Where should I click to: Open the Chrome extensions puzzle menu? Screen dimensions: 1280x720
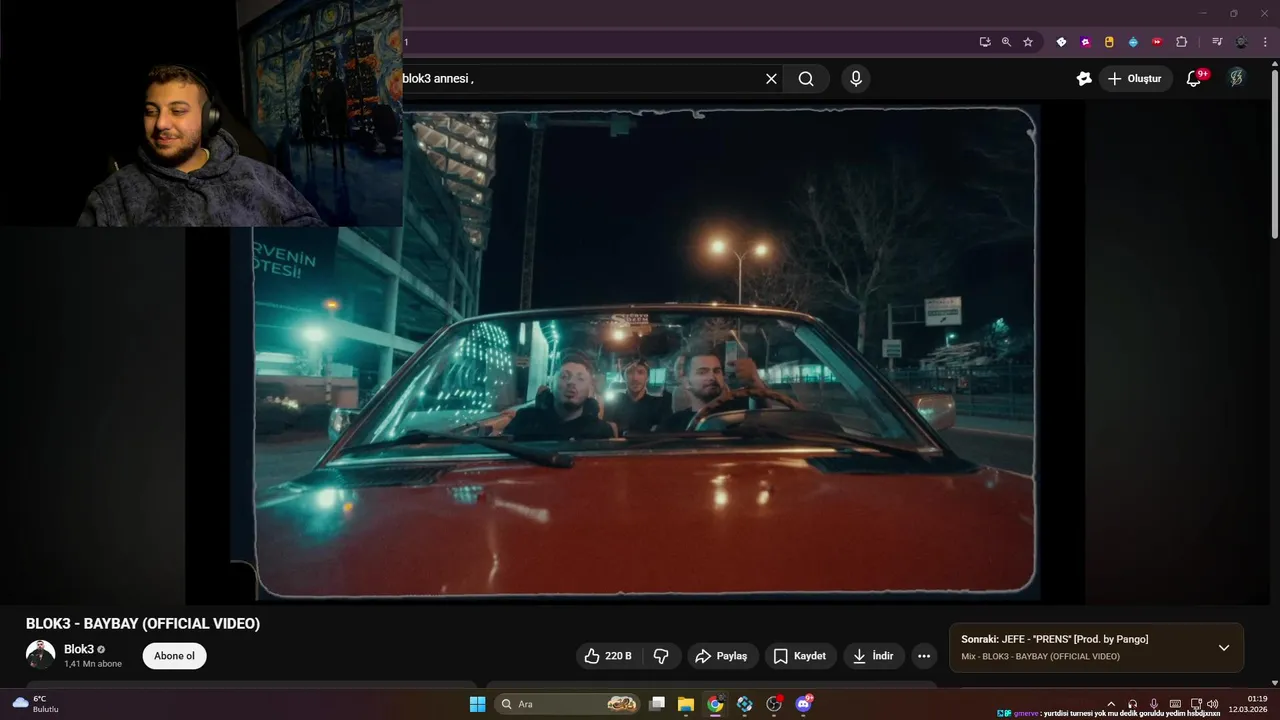click(1181, 42)
